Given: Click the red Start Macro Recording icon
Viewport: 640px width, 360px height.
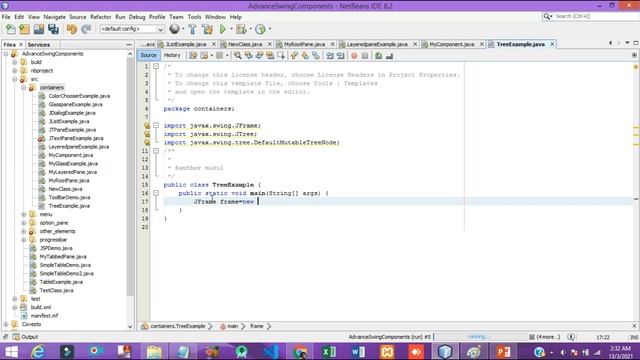Looking at the screenshot, I should 354,56.
